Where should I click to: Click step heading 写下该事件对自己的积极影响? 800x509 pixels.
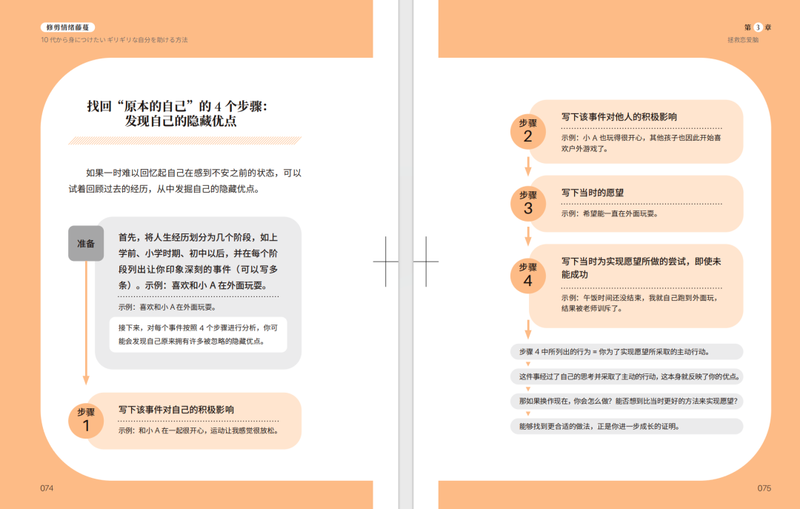point(176,409)
